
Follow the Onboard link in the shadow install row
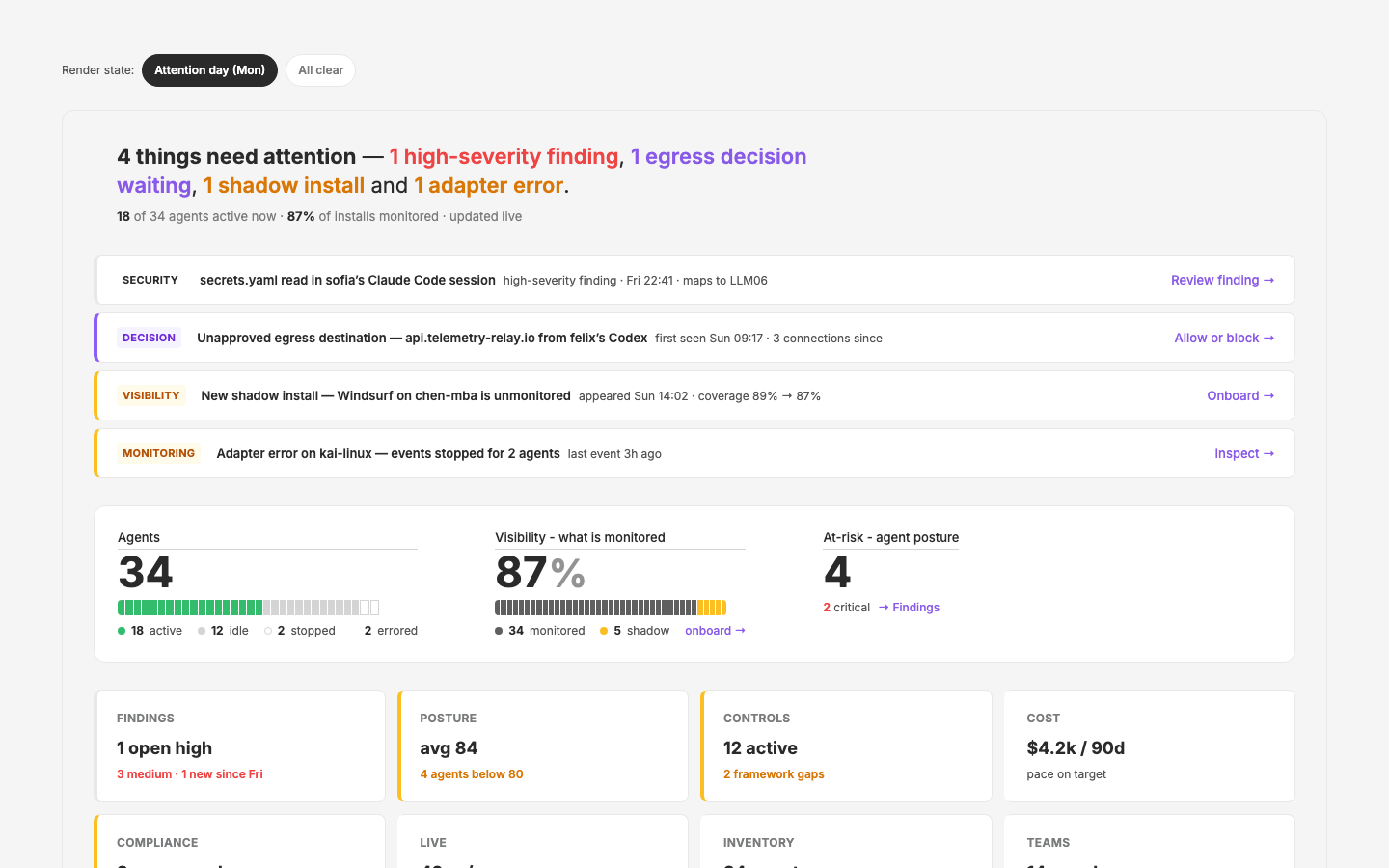click(1240, 395)
